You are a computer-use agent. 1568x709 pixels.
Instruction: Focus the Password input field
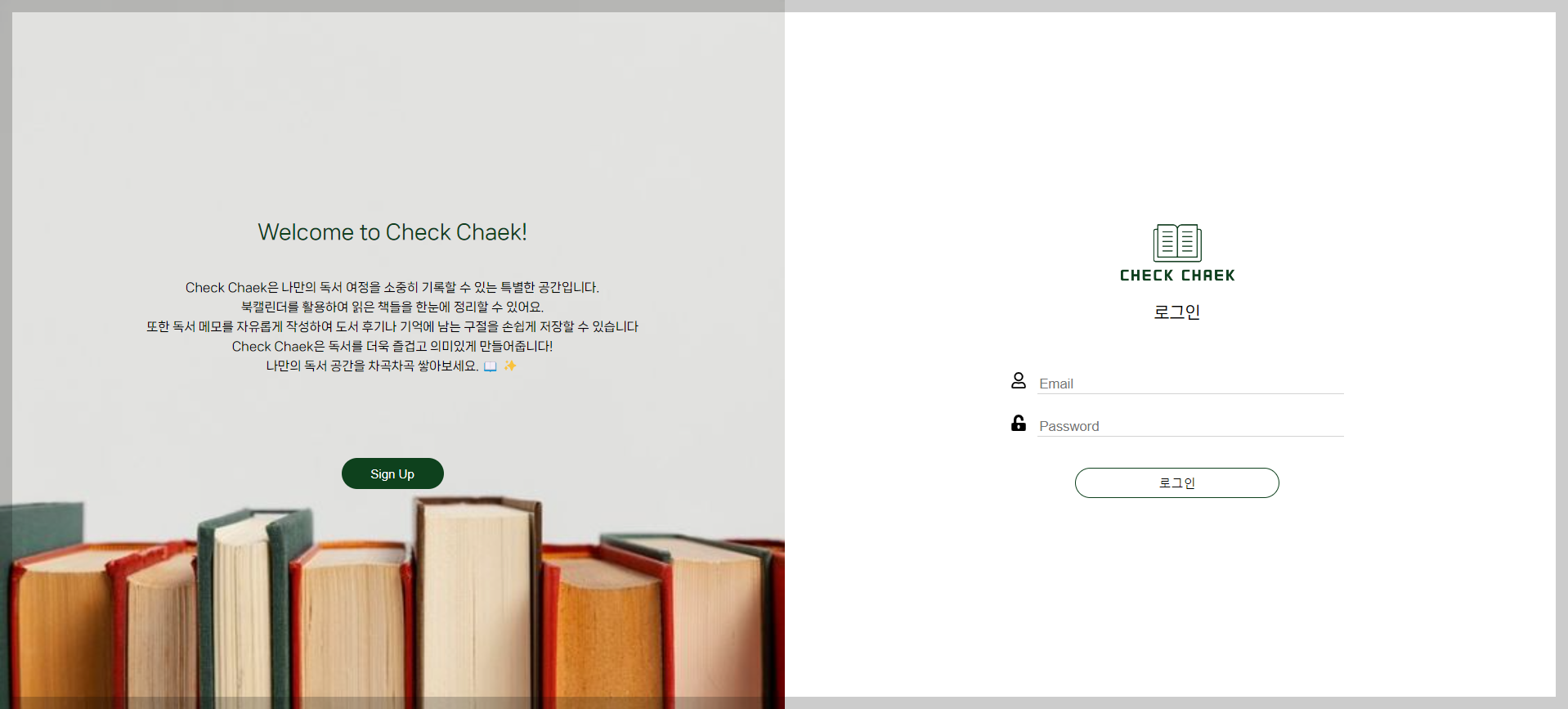click(x=1190, y=426)
